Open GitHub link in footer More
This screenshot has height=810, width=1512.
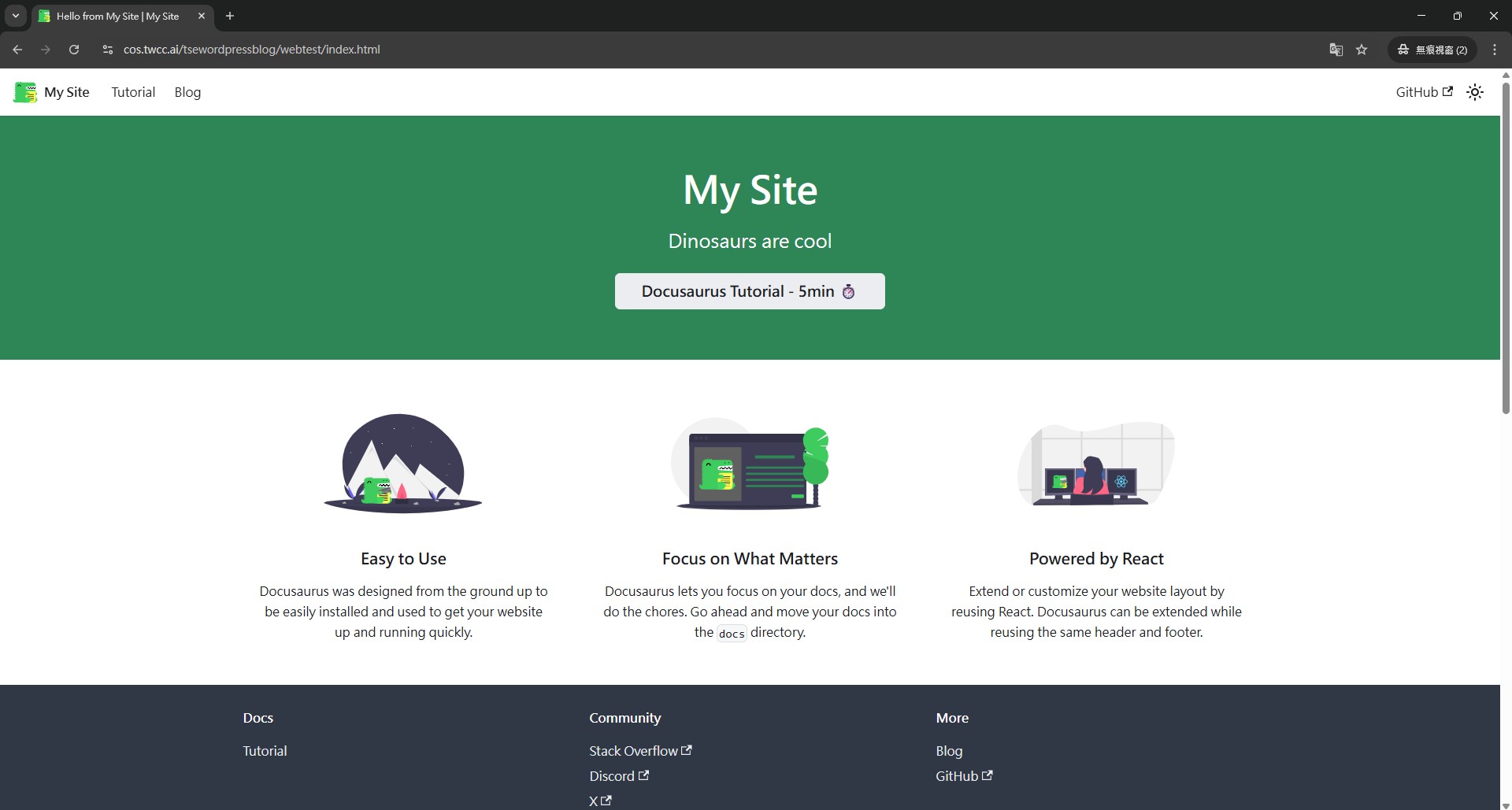pyautogui.click(x=964, y=776)
